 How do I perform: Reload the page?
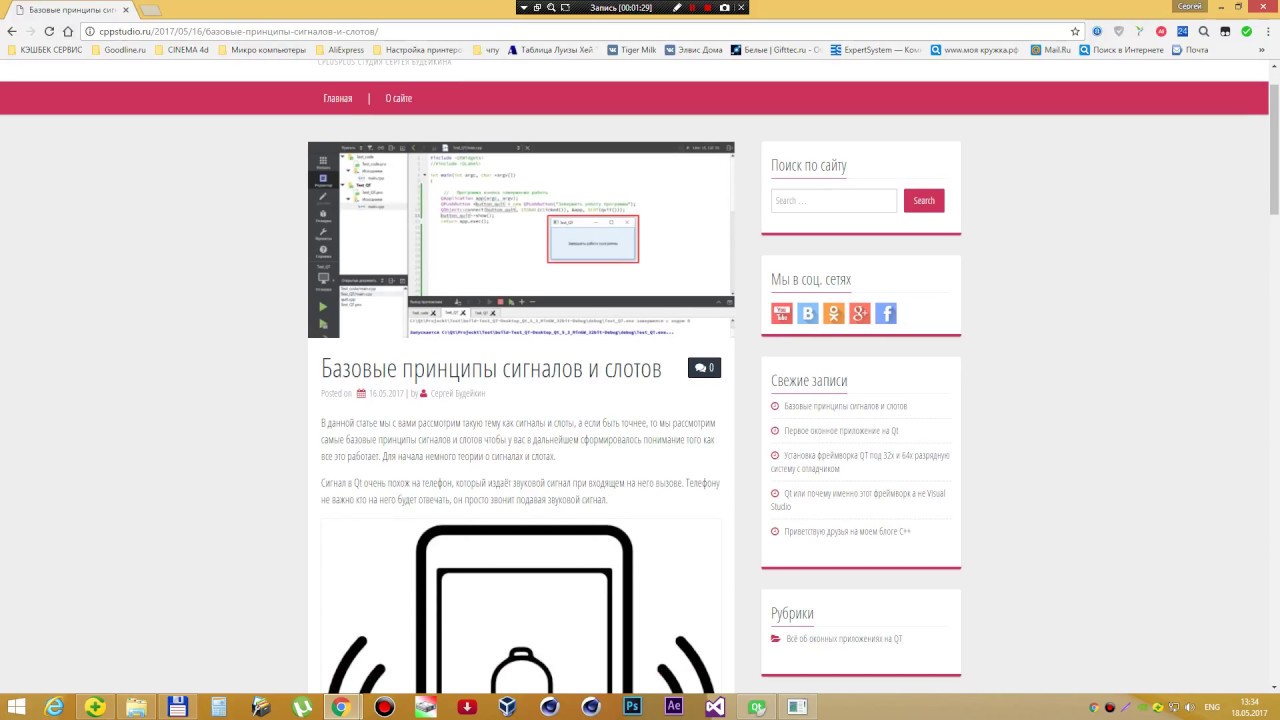(x=49, y=31)
